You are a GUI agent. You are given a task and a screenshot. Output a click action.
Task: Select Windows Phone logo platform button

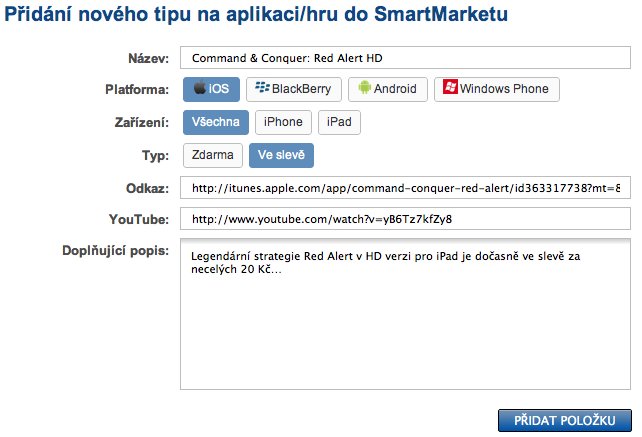(x=497, y=89)
